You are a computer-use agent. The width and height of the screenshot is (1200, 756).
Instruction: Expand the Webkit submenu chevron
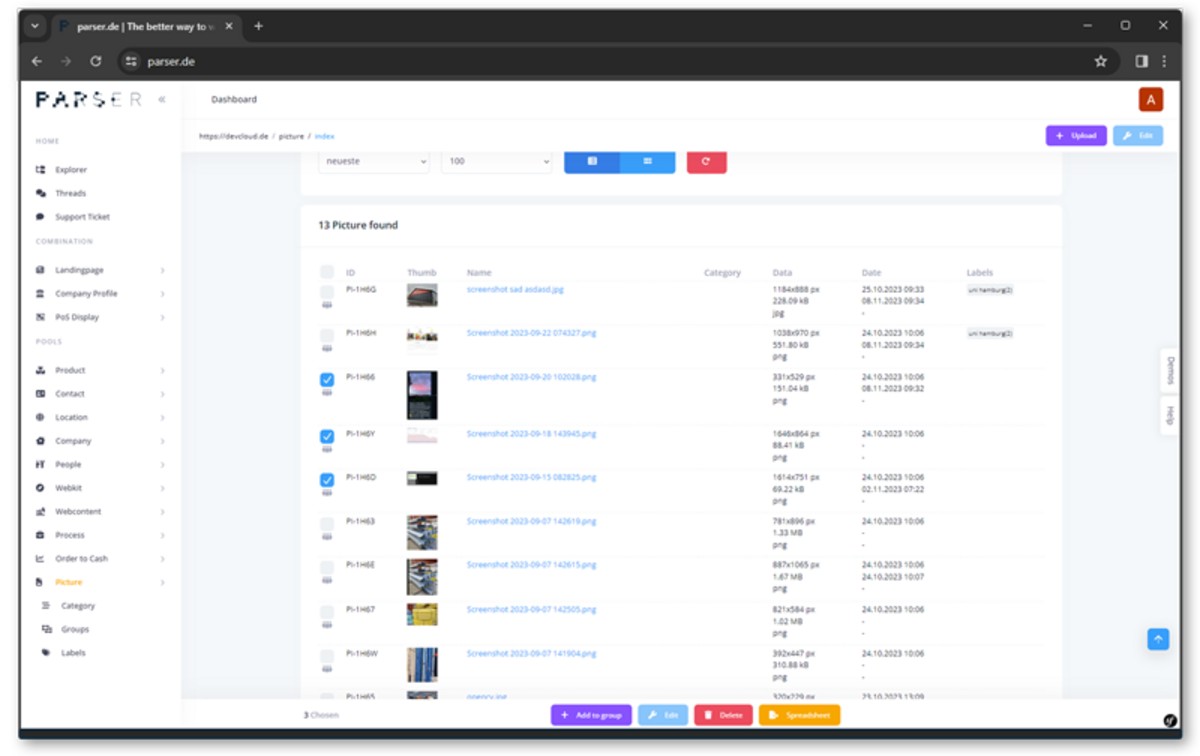(x=162, y=488)
